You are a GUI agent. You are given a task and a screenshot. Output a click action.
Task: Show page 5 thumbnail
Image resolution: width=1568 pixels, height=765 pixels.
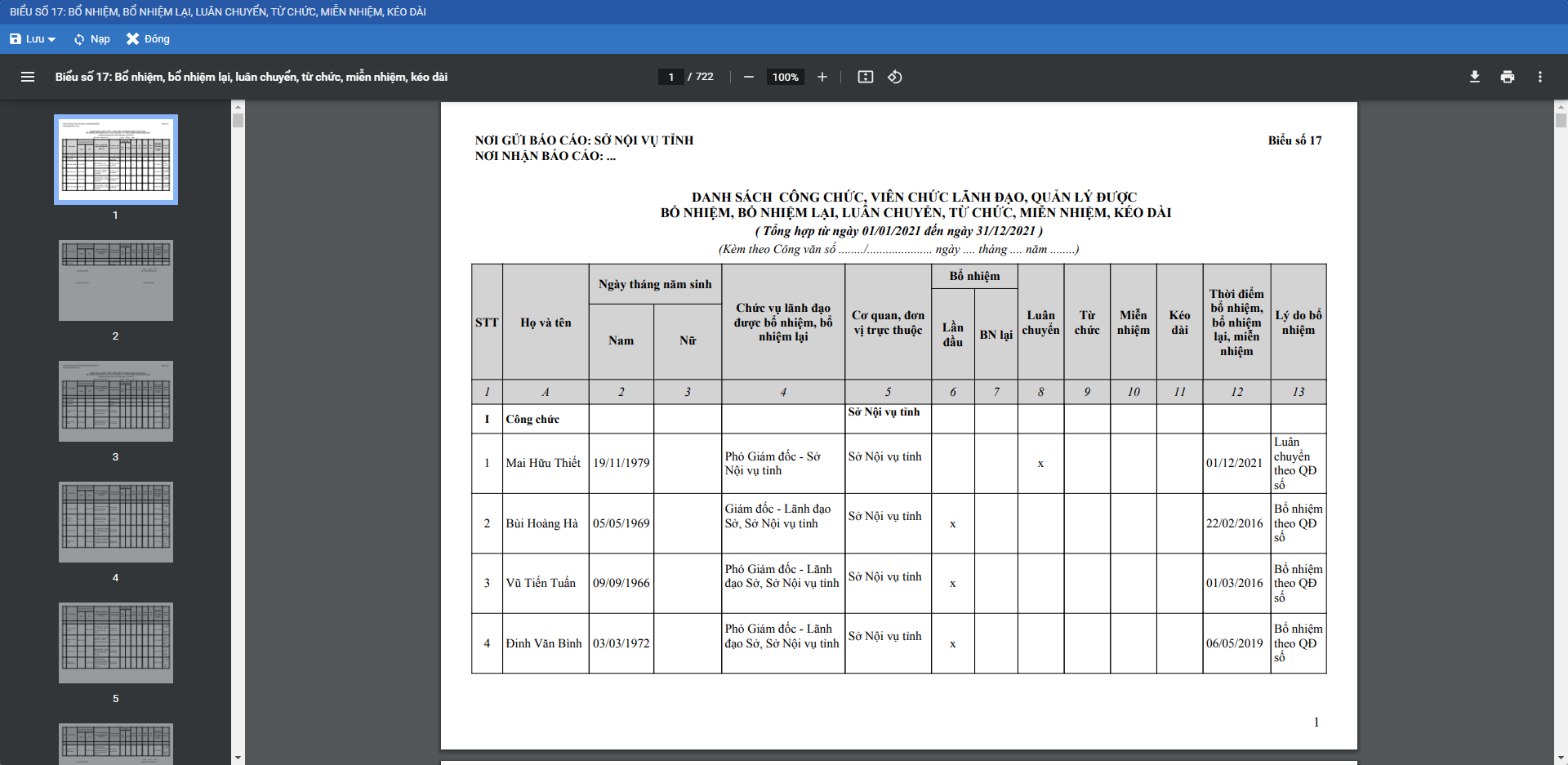coord(116,643)
